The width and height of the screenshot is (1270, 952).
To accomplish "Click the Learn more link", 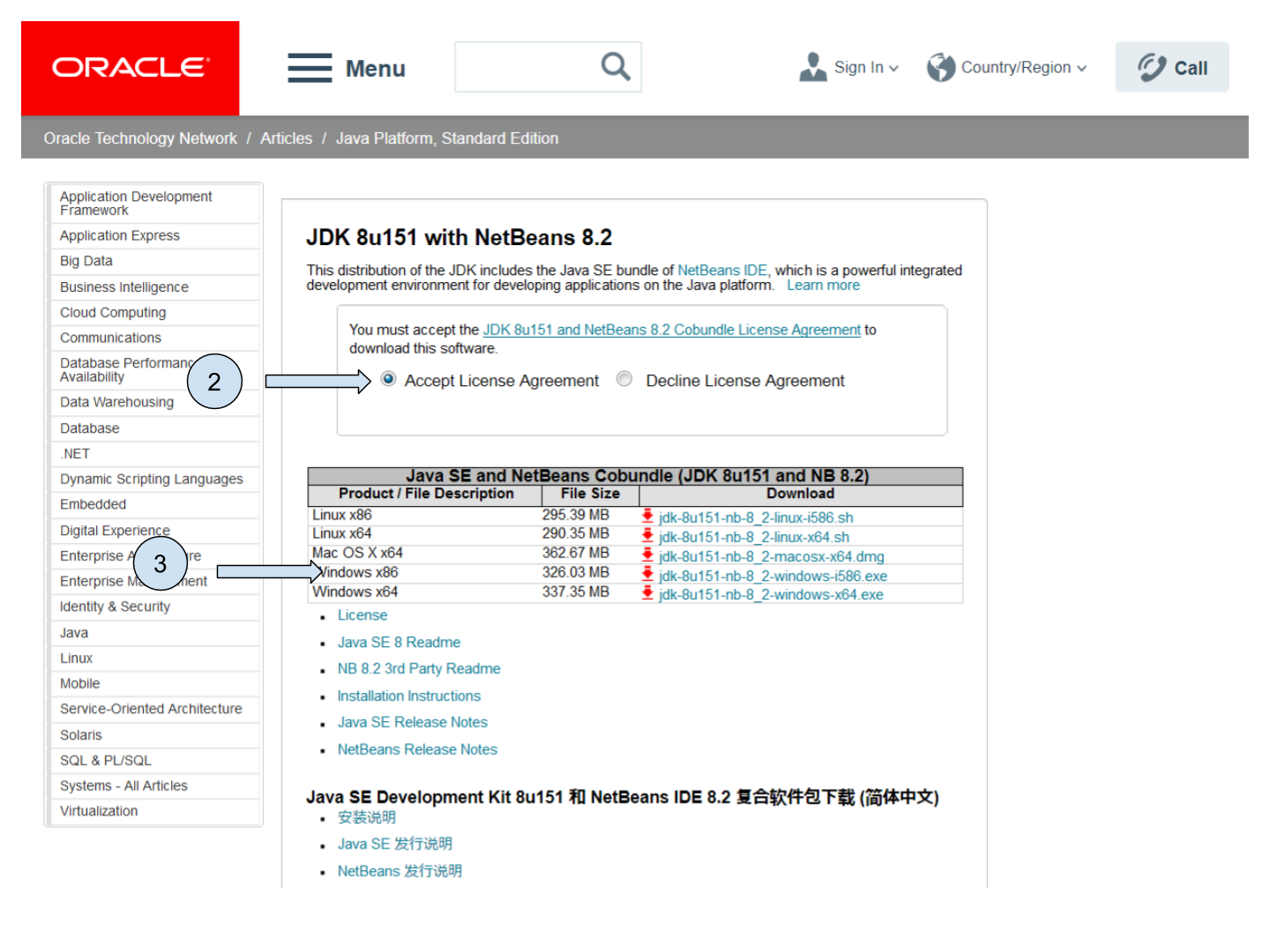I will [823, 286].
